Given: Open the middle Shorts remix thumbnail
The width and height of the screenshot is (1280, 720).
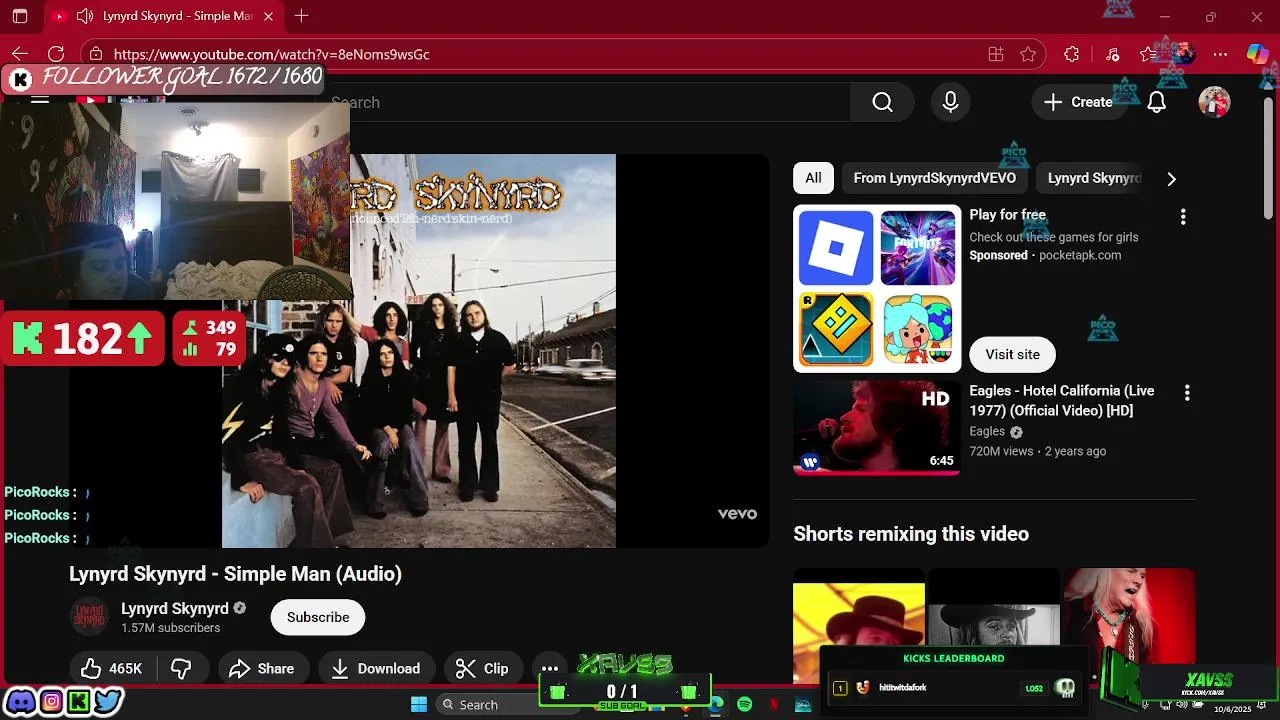Looking at the screenshot, I should point(994,624).
